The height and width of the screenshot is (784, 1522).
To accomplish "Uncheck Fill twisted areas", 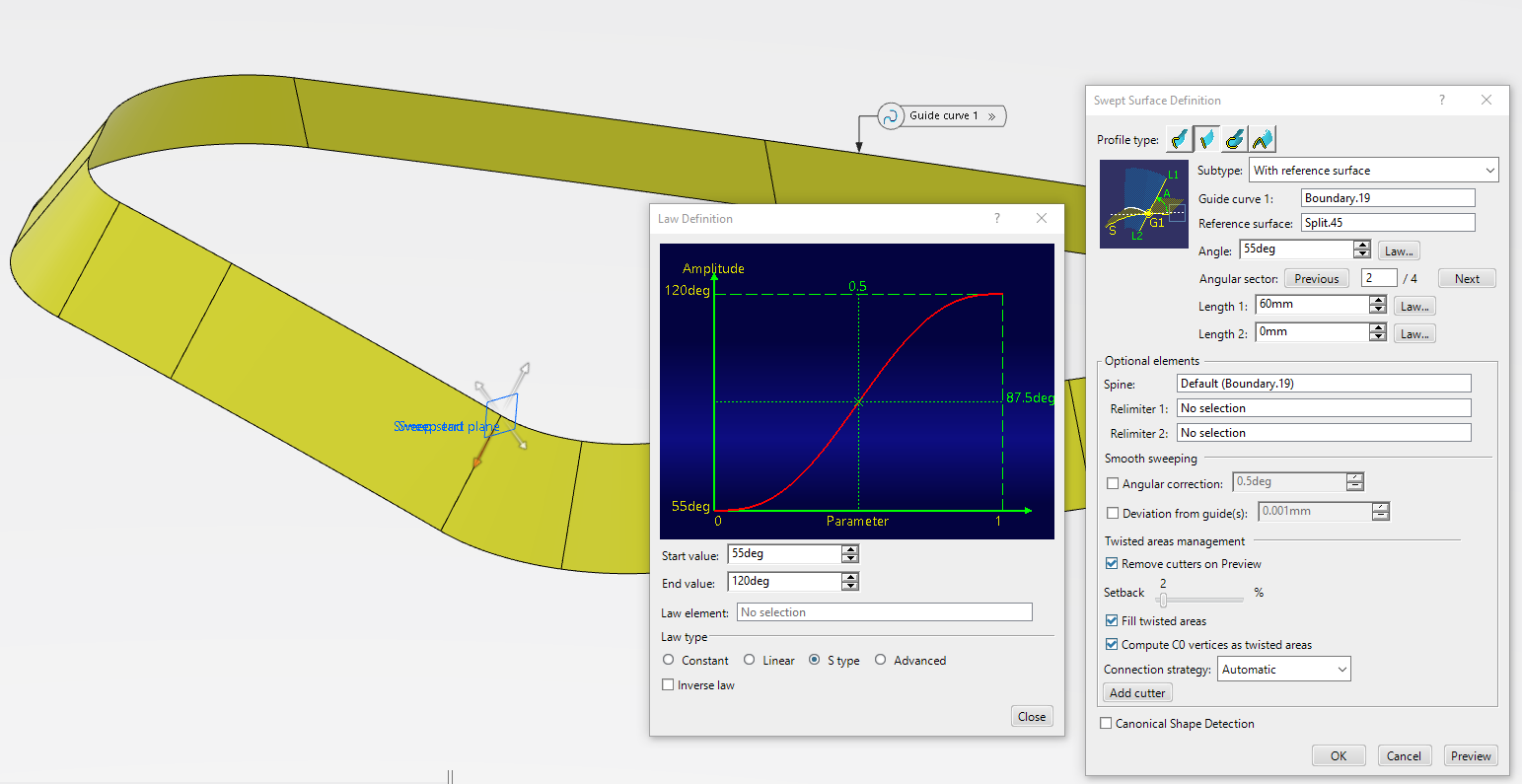I will pos(1112,621).
